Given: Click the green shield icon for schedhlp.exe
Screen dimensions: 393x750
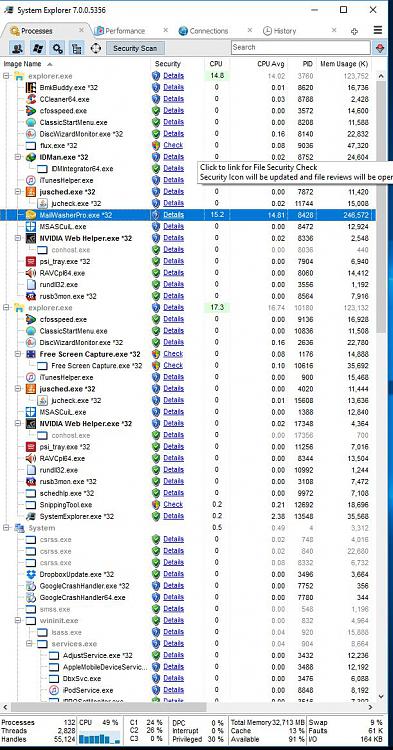Looking at the screenshot, I should point(156,493).
